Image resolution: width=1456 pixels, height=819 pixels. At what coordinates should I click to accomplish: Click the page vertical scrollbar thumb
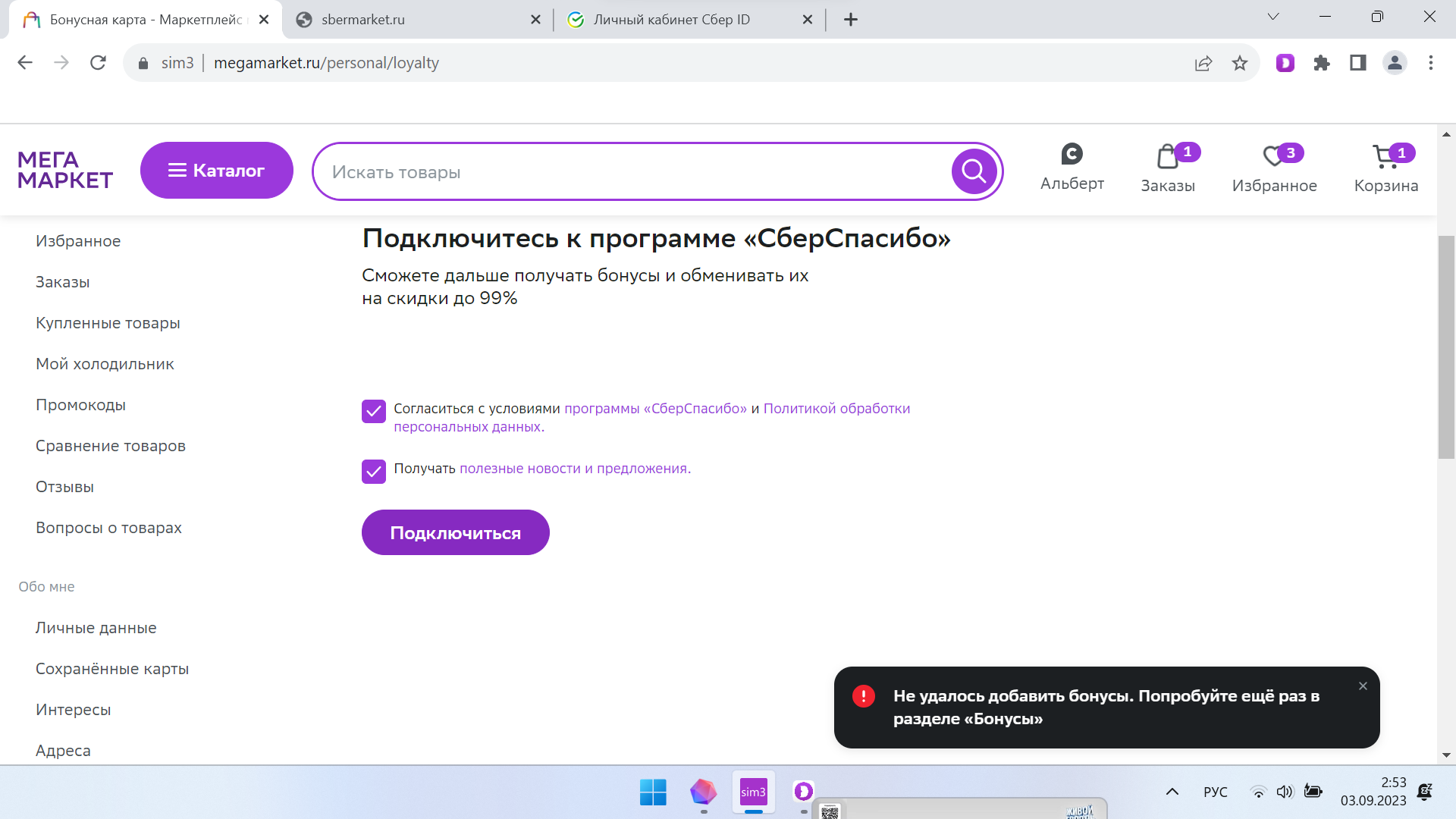coord(1446,347)
